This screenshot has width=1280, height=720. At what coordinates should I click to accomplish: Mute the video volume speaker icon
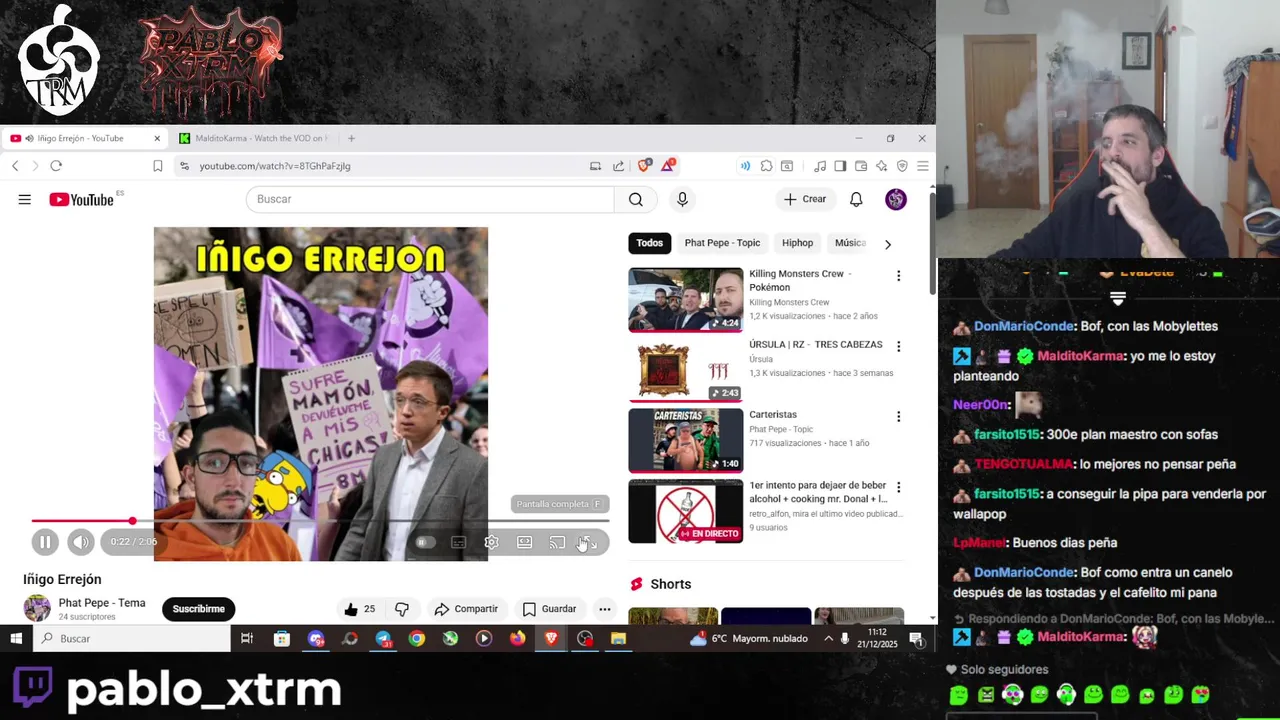click(x=81, y=542)
